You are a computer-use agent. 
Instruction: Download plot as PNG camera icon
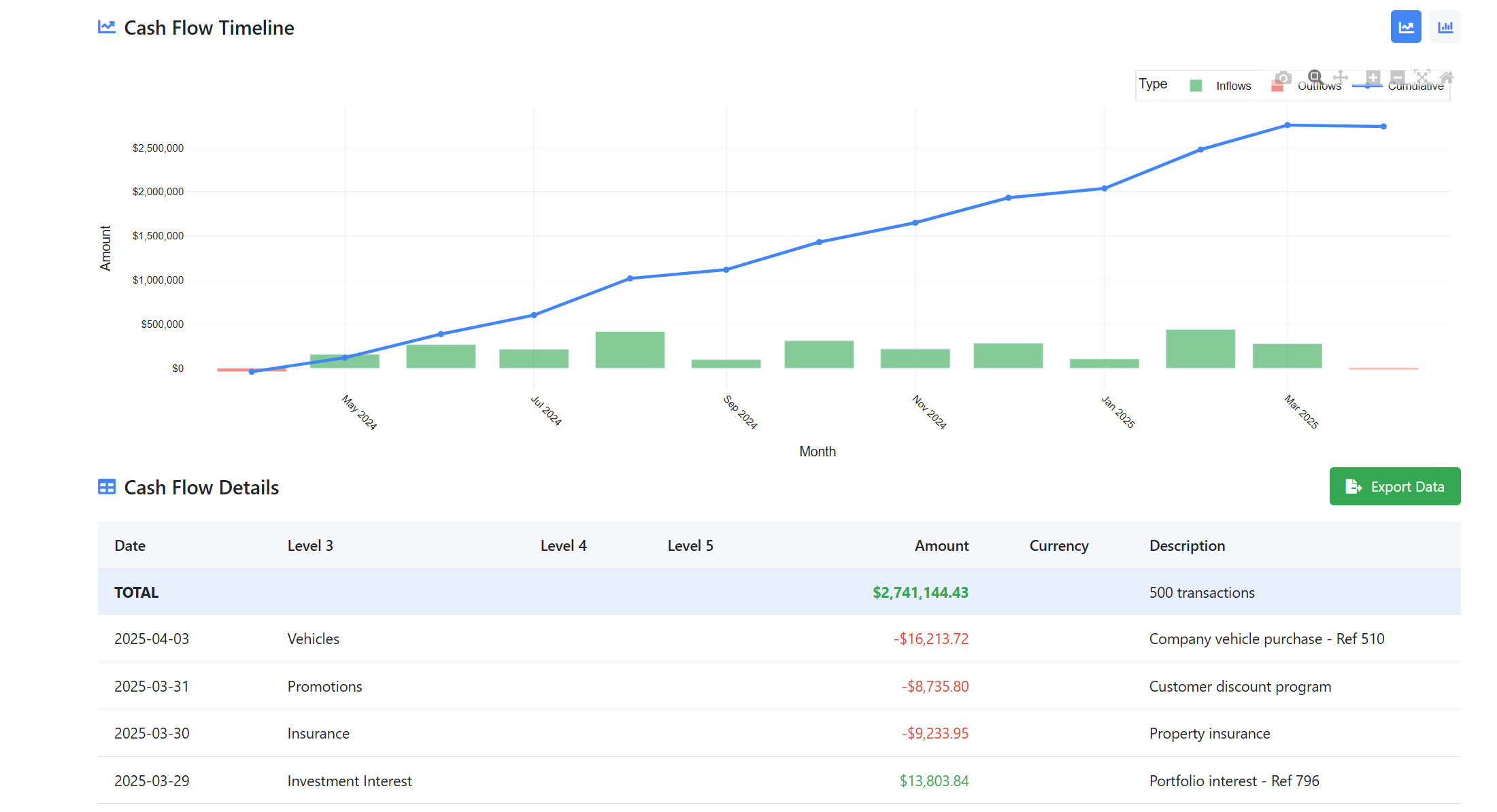[1283, 78]
